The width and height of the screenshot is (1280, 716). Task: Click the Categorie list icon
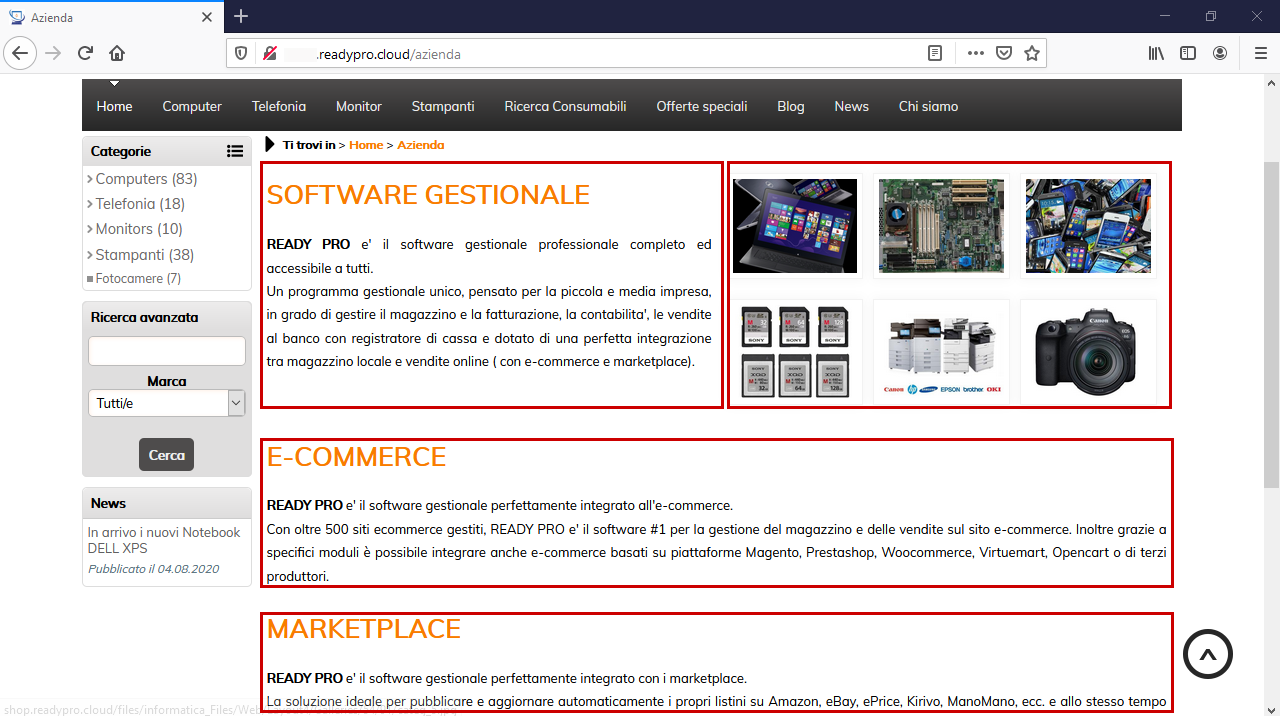pos(235,151)
